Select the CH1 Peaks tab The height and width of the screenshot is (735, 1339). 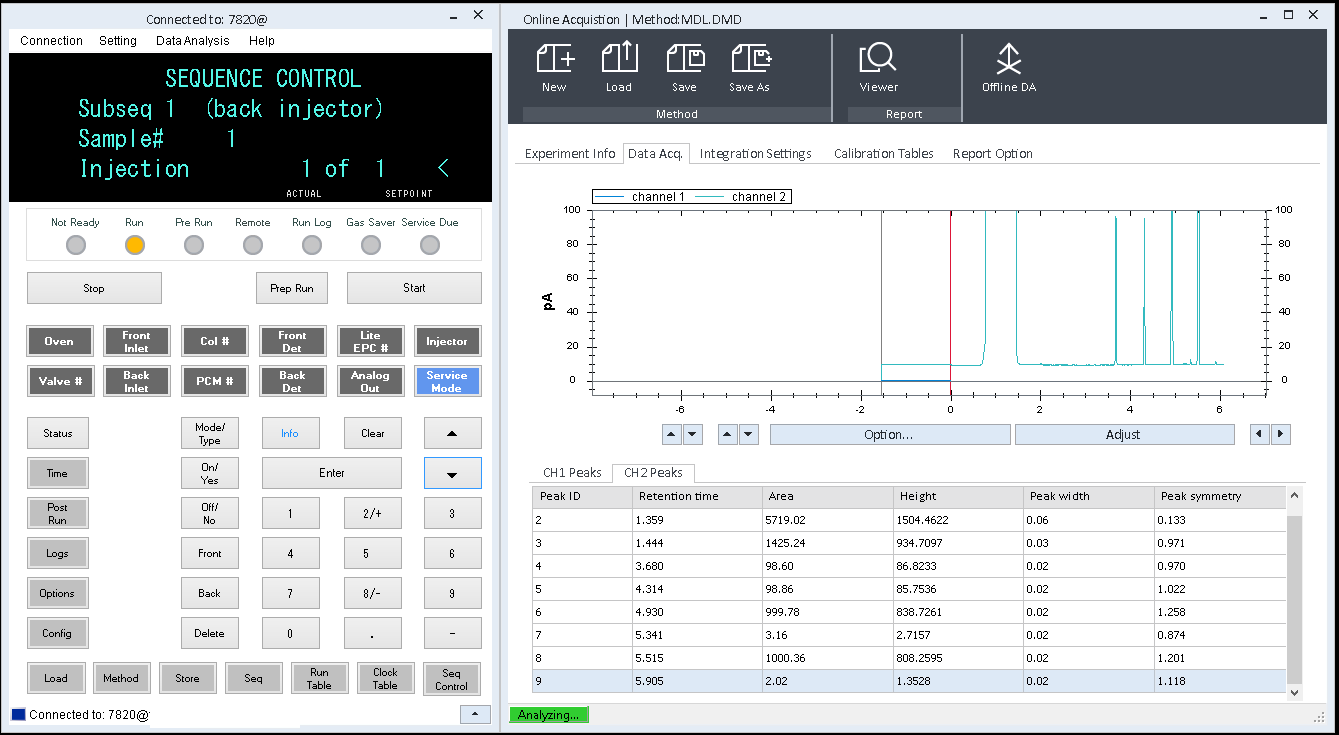coord(571,472)
